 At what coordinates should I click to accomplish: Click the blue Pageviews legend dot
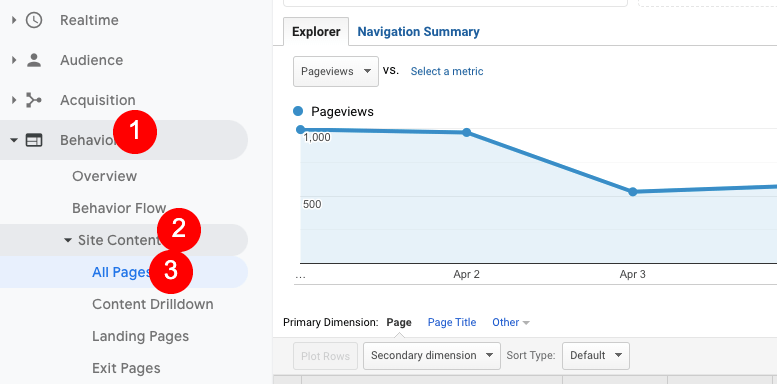click(x=298, y=111)
